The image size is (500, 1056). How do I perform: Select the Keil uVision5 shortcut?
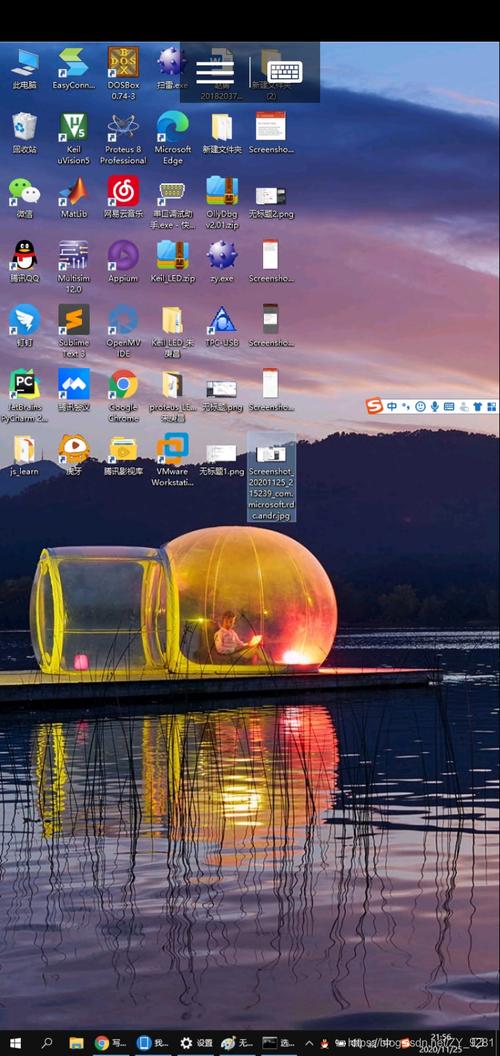(73, 138)
